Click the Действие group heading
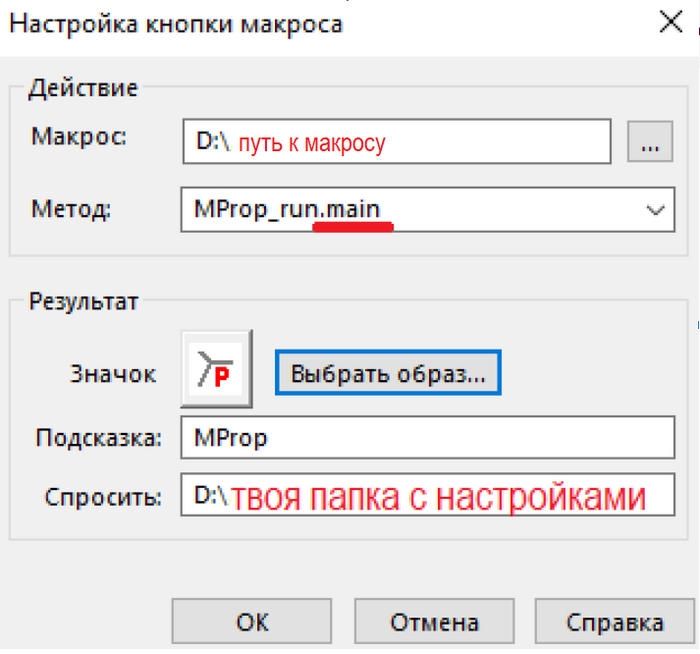This screenshot has height=654, width=700. coord(82,87)
